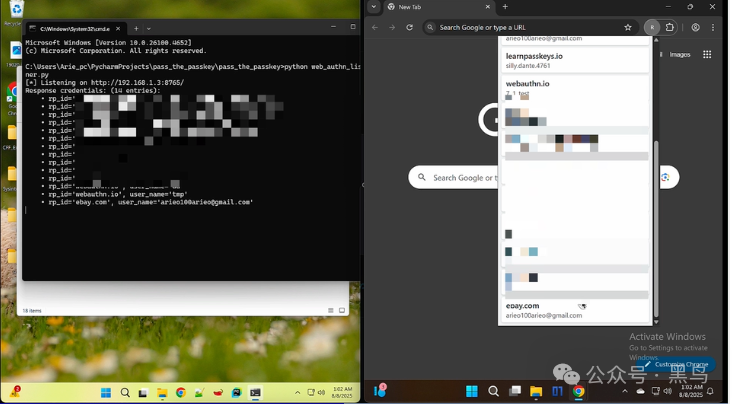Screen dimensions: 732x404
Task: Open Chrome icon on right taskbar
Action: [578, 391]
